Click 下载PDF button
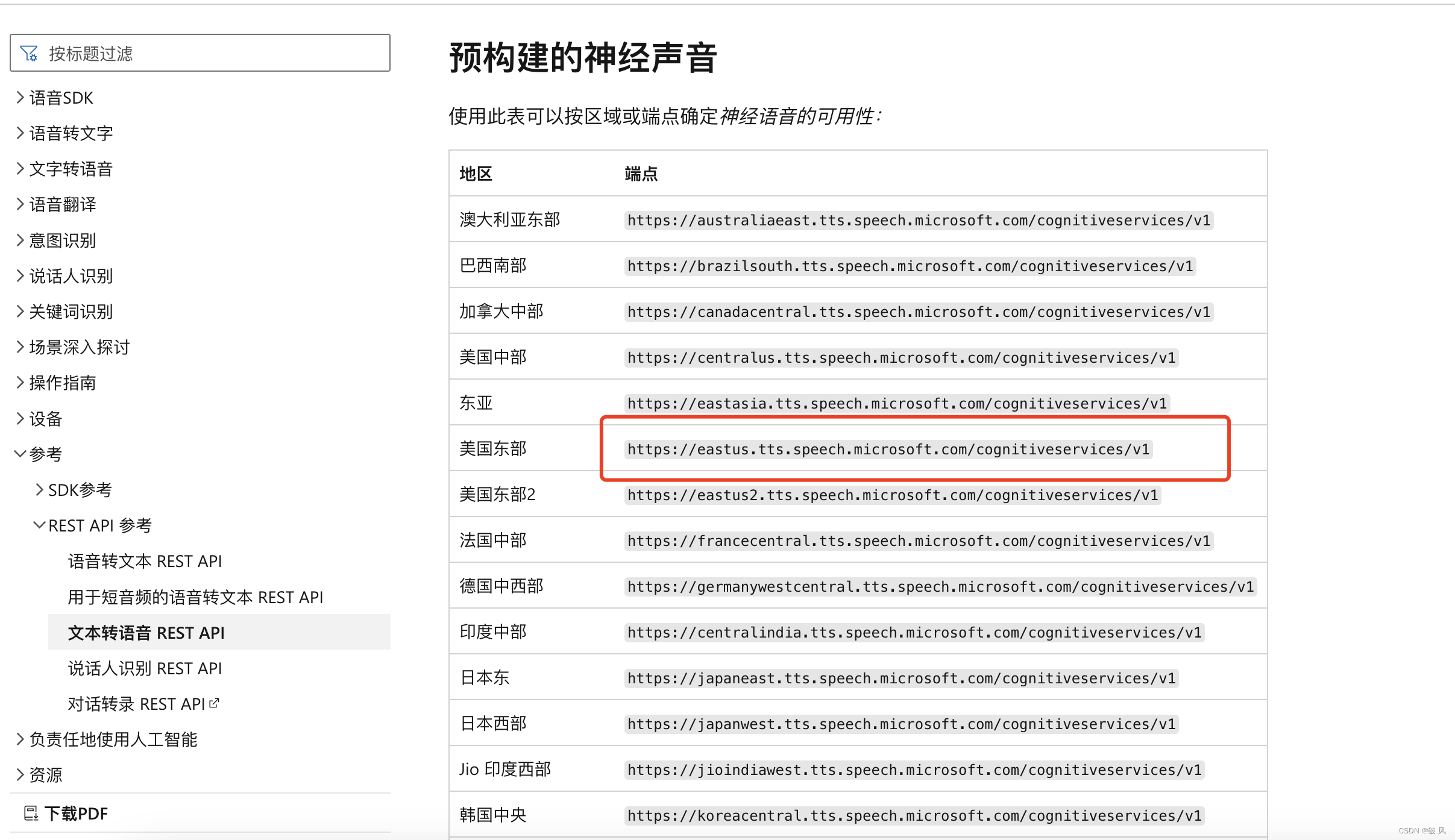1455x840 pixels. (75, 813)
